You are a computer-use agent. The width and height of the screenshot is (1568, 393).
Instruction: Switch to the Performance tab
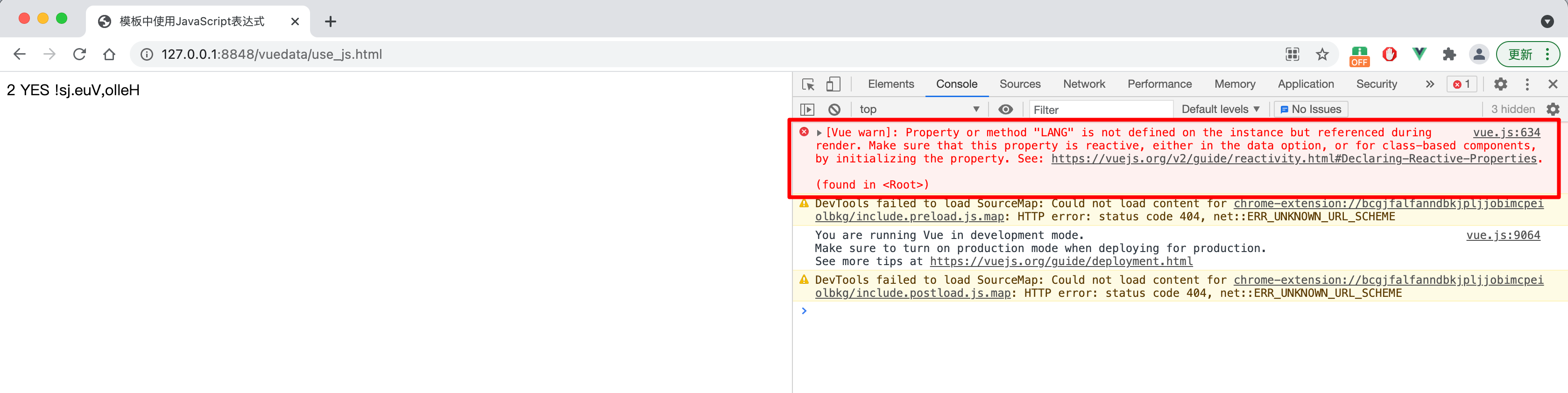(x=1159, y=84)
